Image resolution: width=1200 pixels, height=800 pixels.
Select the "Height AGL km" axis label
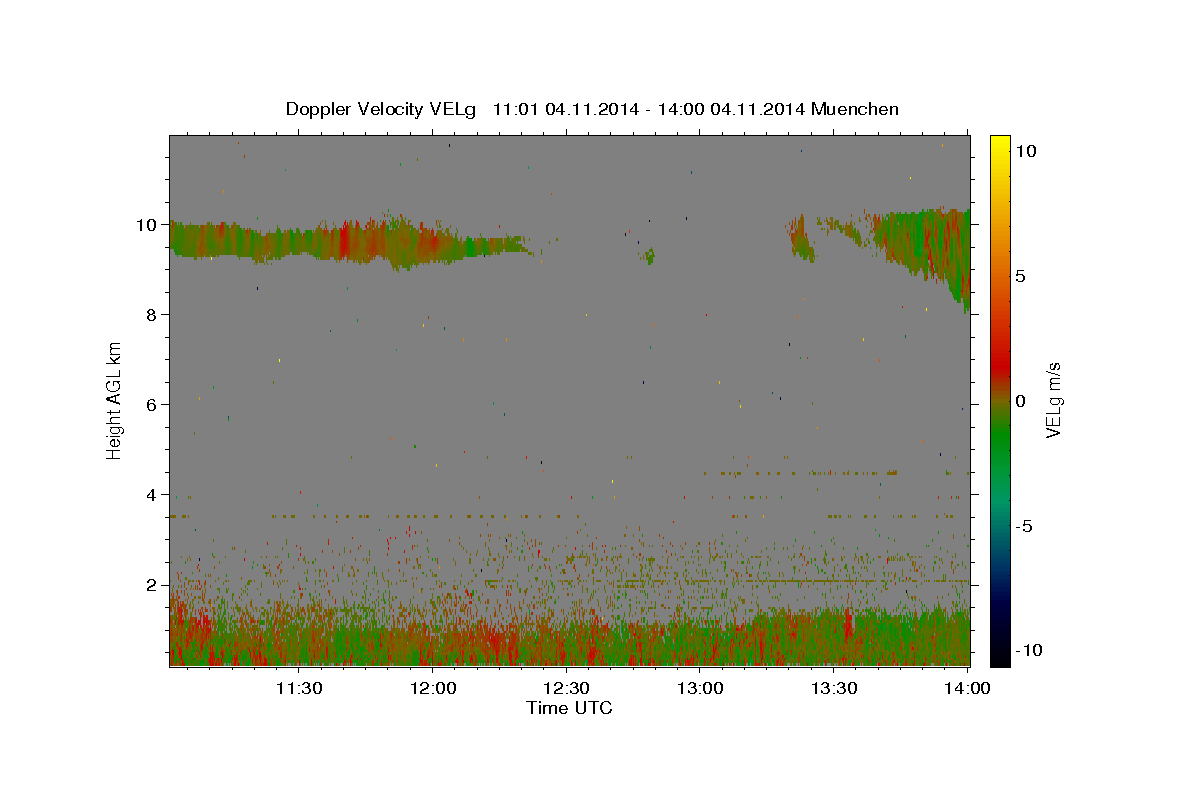pos(114,400)
